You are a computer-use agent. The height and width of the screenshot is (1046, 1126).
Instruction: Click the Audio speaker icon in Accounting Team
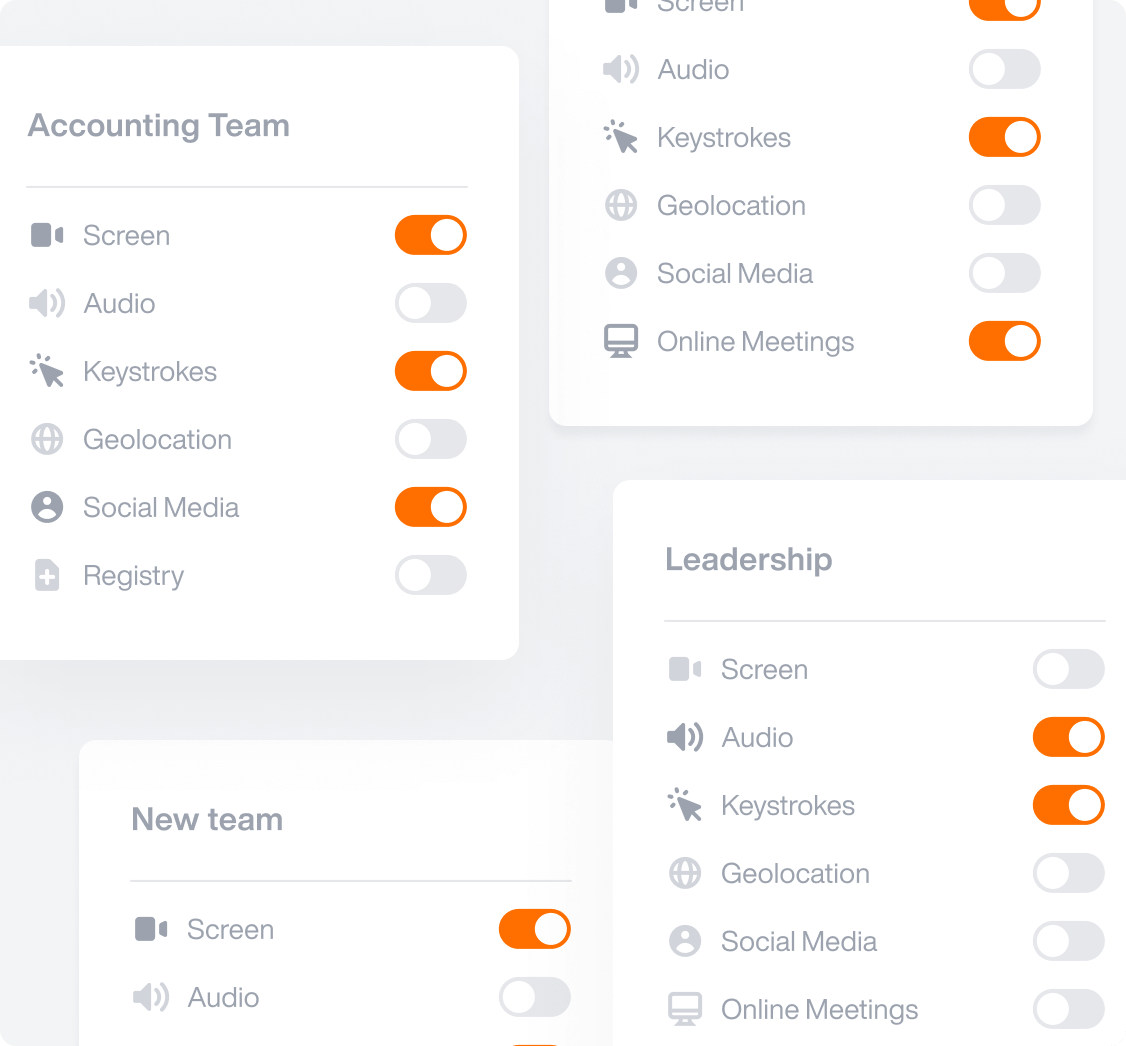tap(46, 303)
